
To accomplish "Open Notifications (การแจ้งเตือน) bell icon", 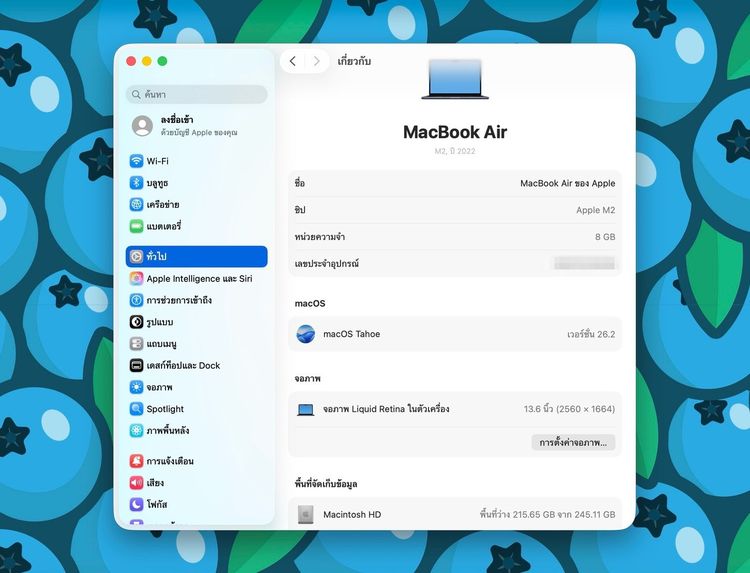I will point(136,461).
